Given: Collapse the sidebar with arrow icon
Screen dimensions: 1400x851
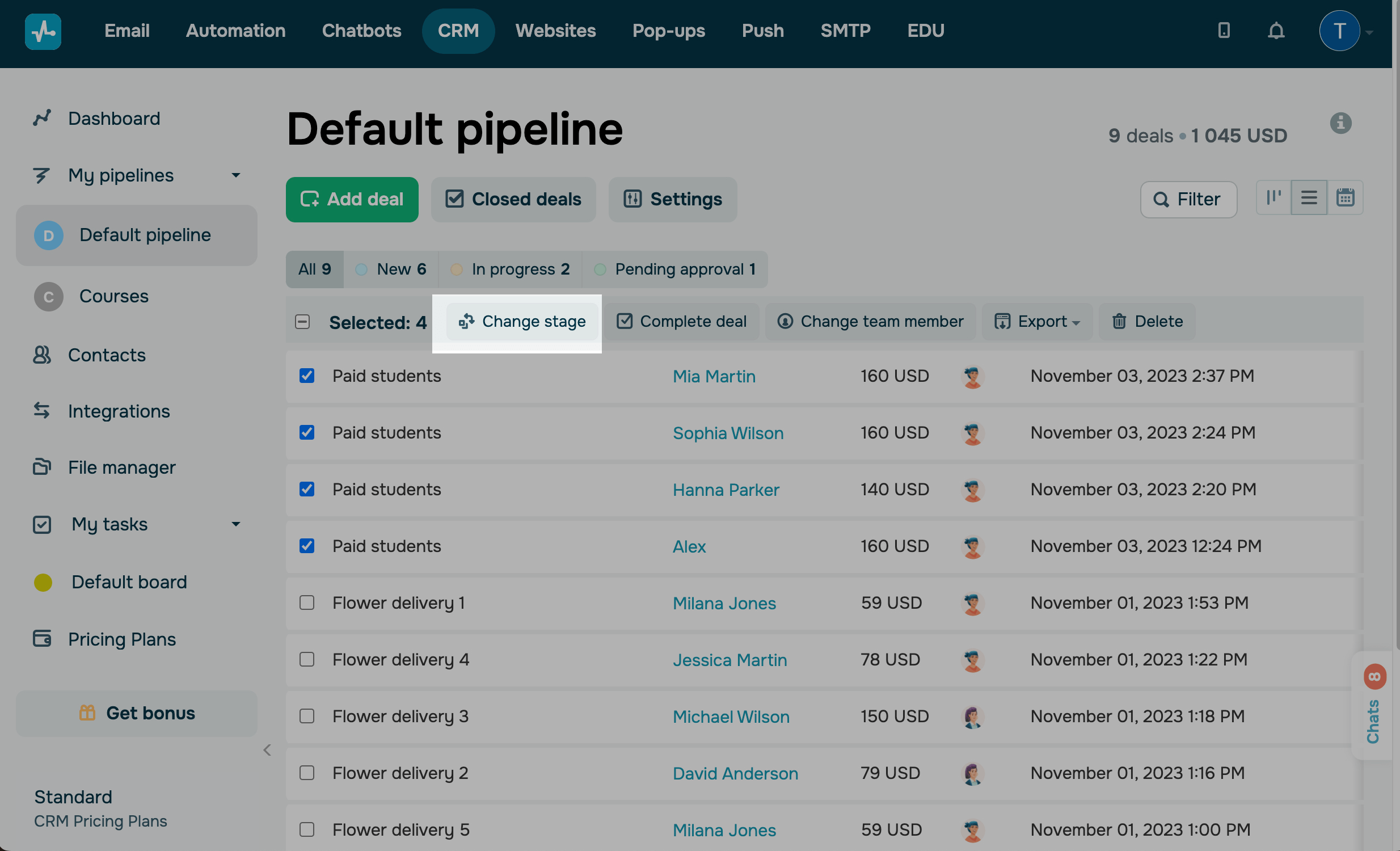Looking at the screenshot, I should point(267,750).
